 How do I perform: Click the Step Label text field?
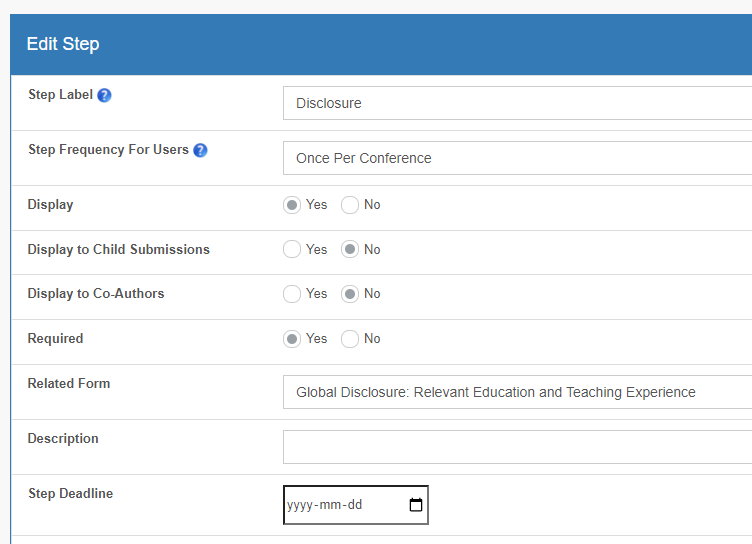517,103
